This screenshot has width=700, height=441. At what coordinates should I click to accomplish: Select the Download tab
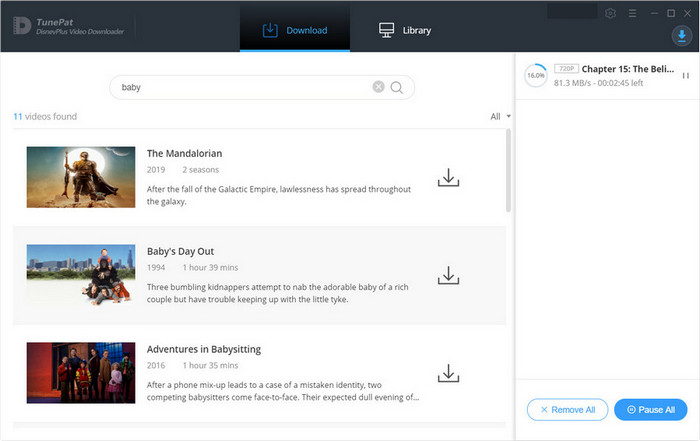[295, 30]
